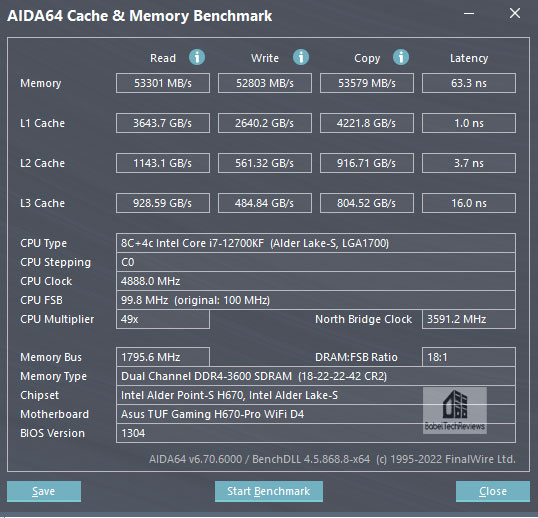538x518 pixels.
Task: Minimize the AIDA64 benchmark window
Action: (469, 14)
